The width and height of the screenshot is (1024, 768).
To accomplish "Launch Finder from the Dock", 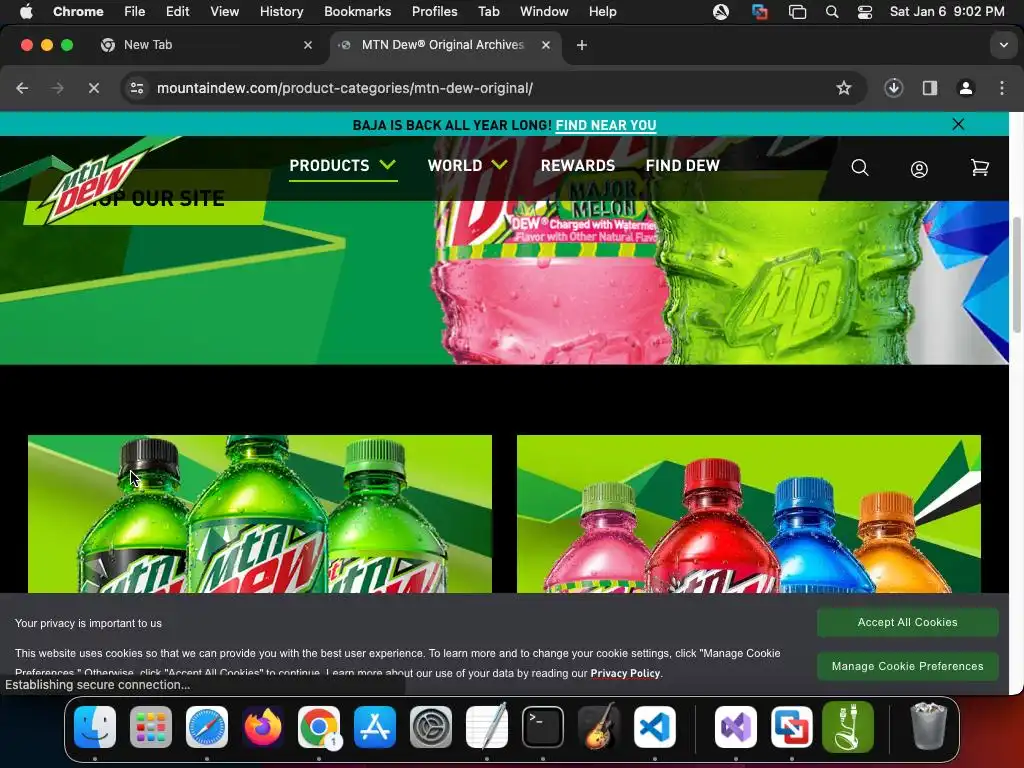I will point(95,727).
